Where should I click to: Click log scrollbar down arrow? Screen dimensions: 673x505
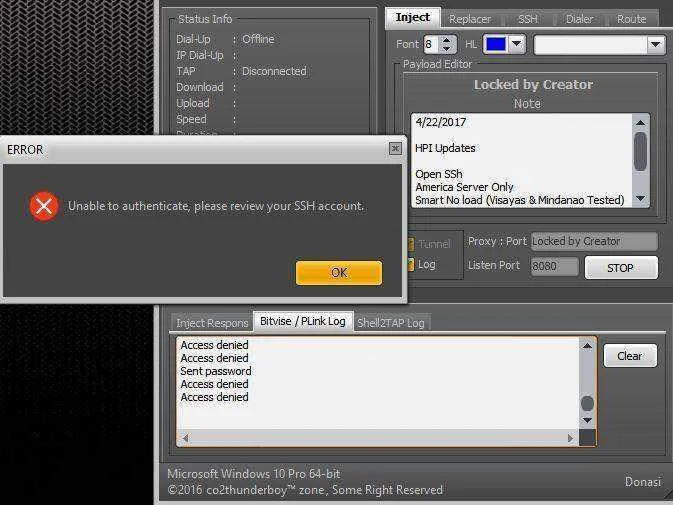pos(587,420)
